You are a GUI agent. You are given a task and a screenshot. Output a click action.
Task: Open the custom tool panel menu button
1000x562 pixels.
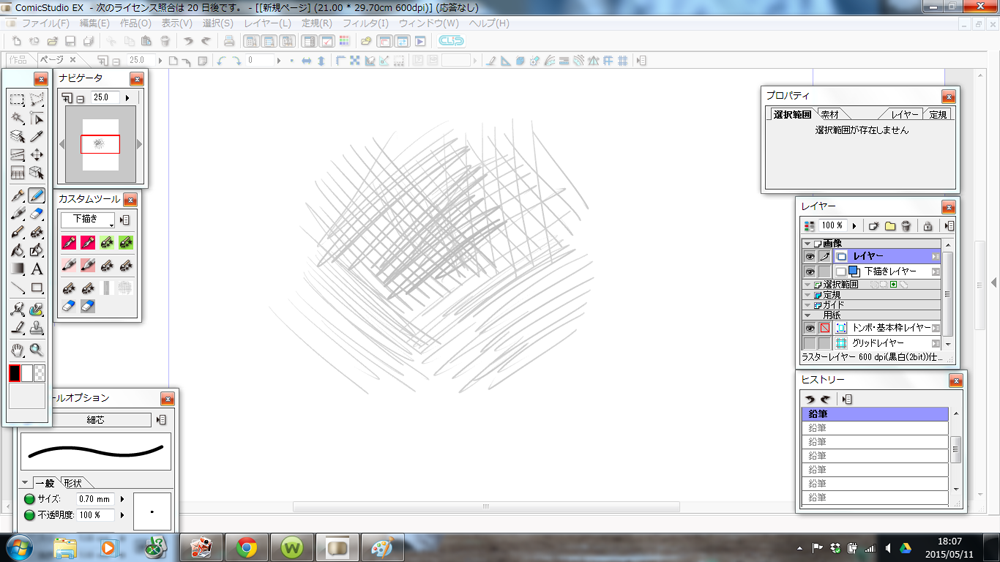125,220
